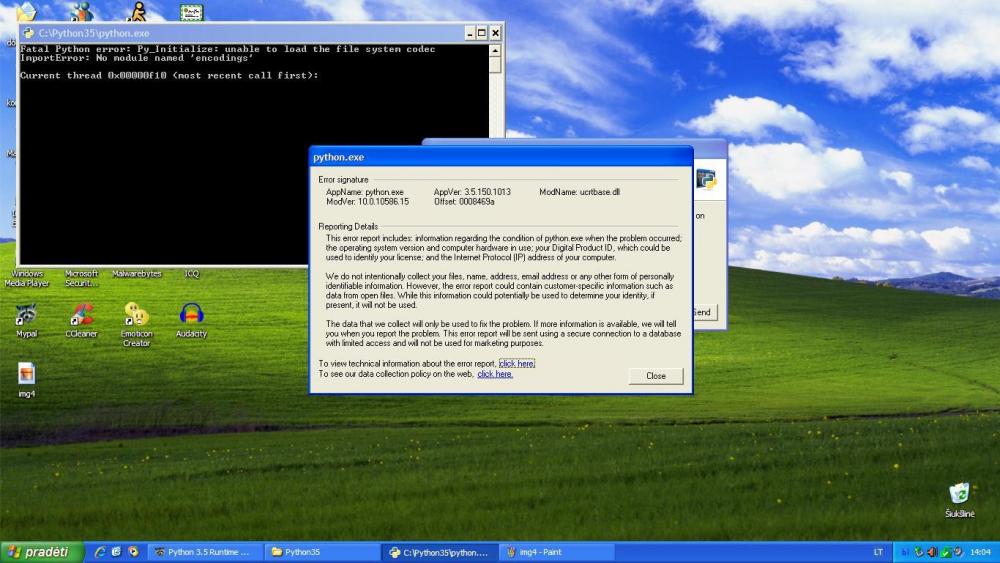The width and height of the screenshot is (1000, 563).
Task: Click the Send button behind the dialog
Action: tap(702, 313)
